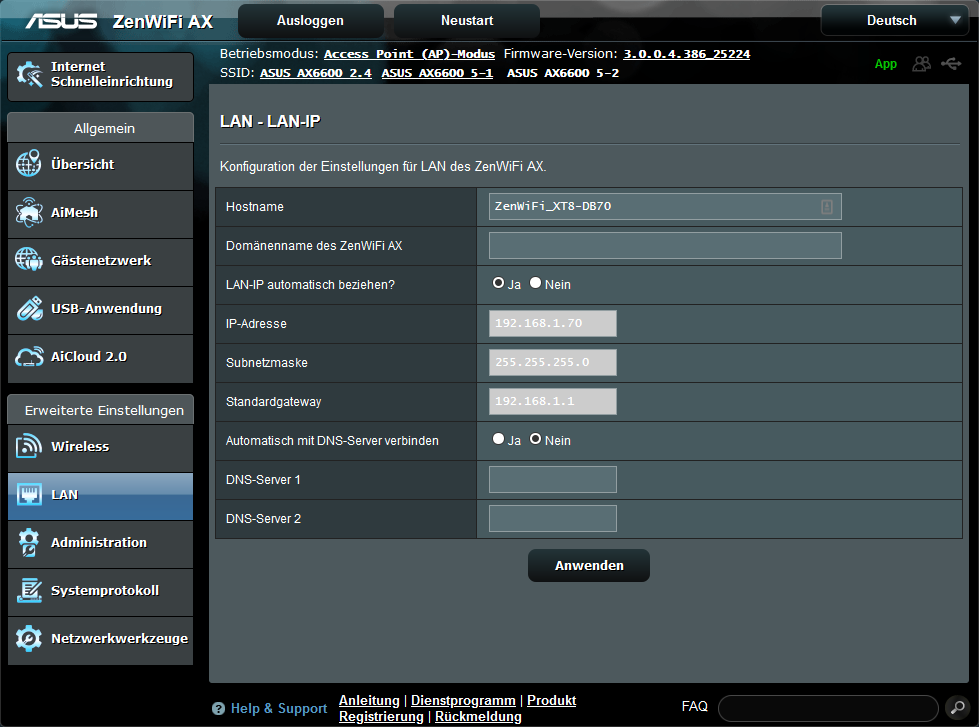Screen dimensions: 979x727
Task: Open the Gästenetzwerk menu item
Action: point(101,262)
